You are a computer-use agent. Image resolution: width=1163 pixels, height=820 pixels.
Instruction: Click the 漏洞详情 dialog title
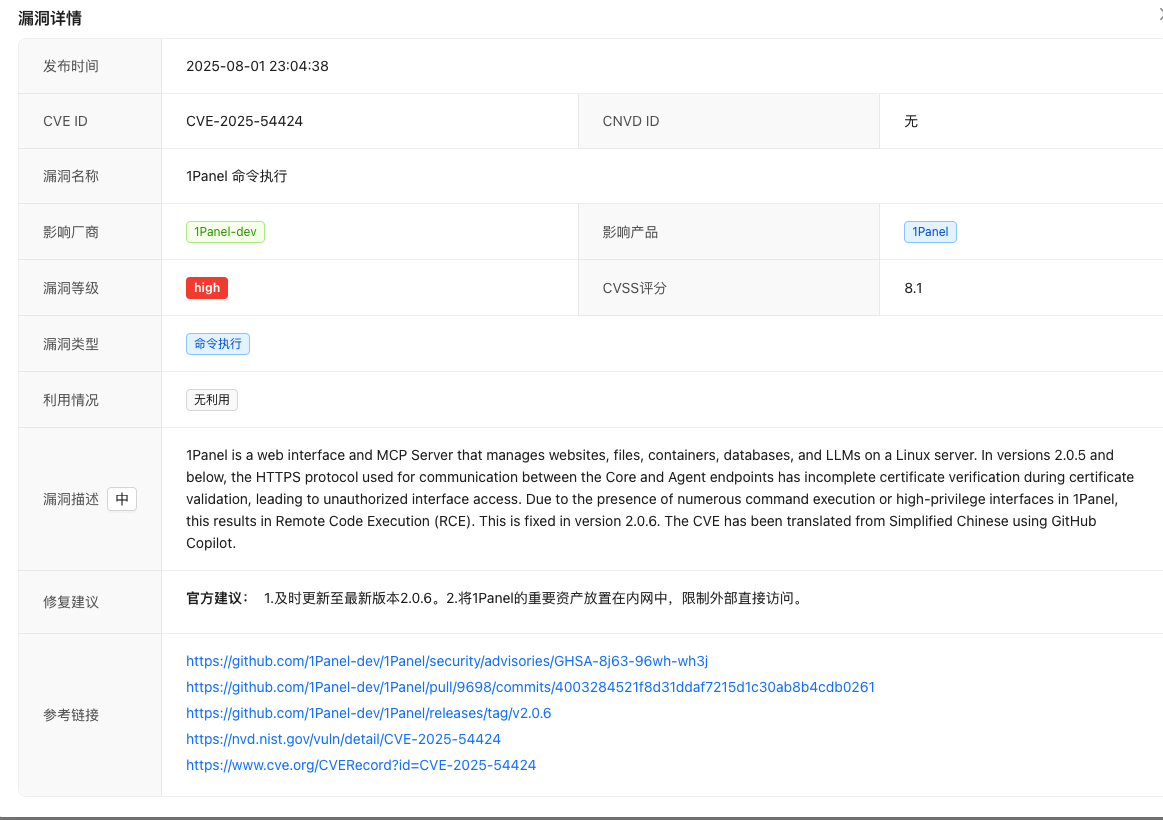coord(50,19)
